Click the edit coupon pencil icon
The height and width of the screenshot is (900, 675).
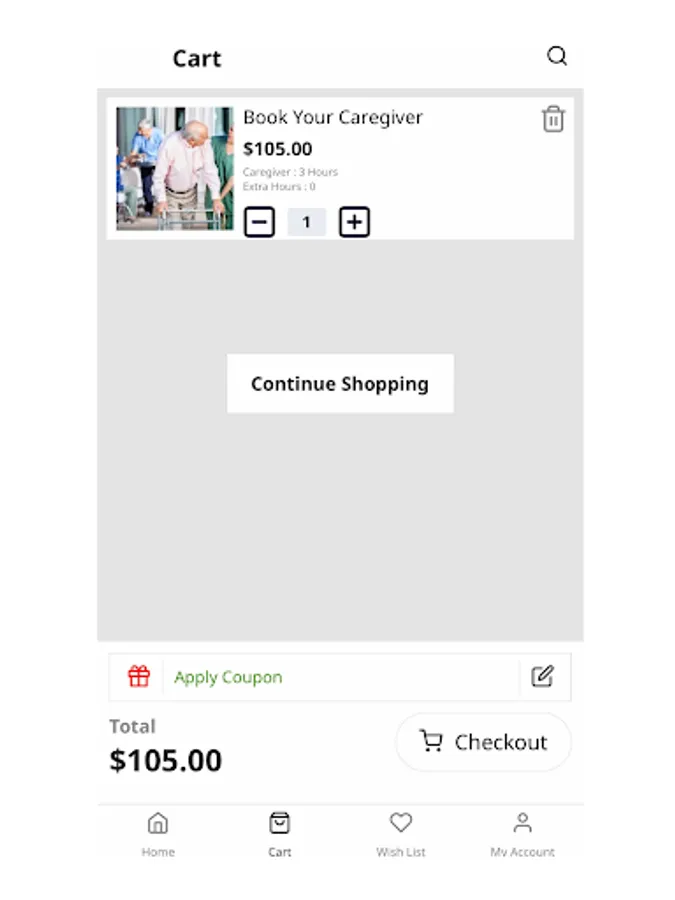tap(542, 676)
